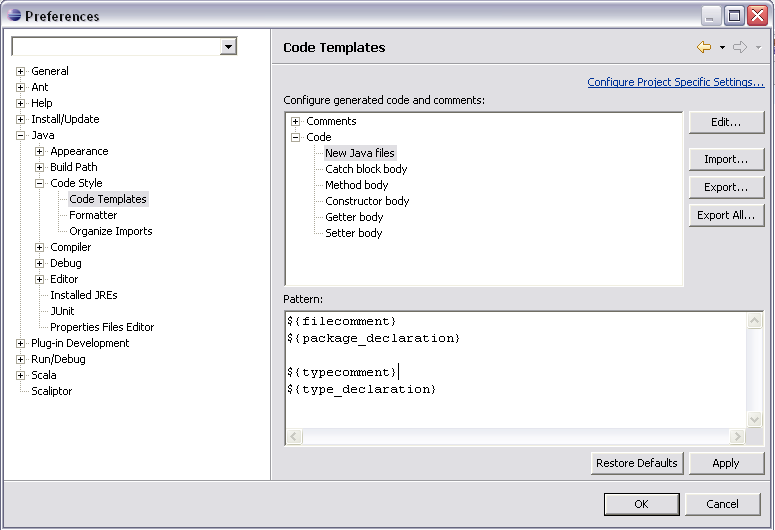The height and width of the screenshot is (530, 775).
Task: Click the Export All... button
Action: pyautogui.click(x=726, y=215)
